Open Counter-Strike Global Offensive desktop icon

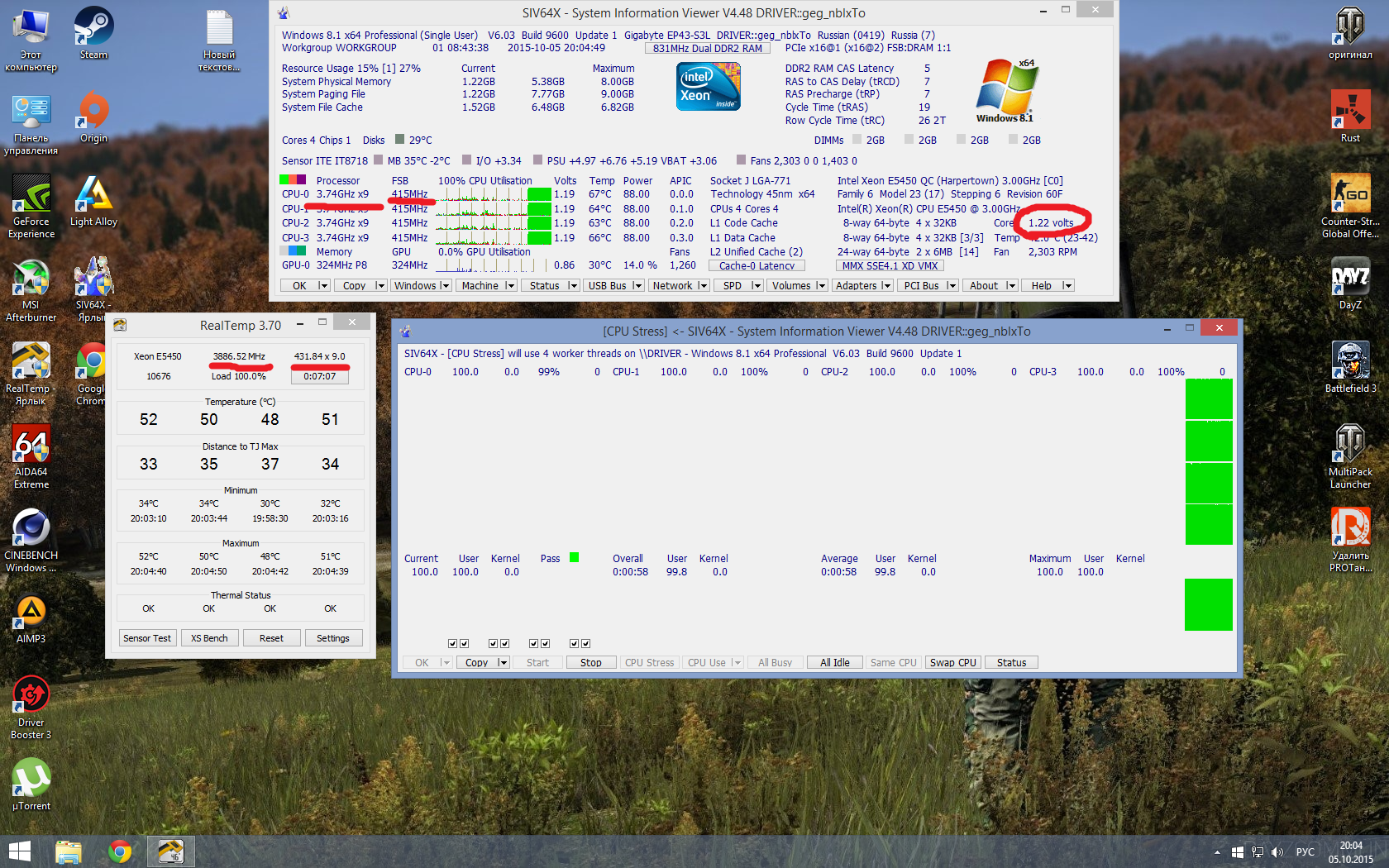click(x=1350, y=206)
